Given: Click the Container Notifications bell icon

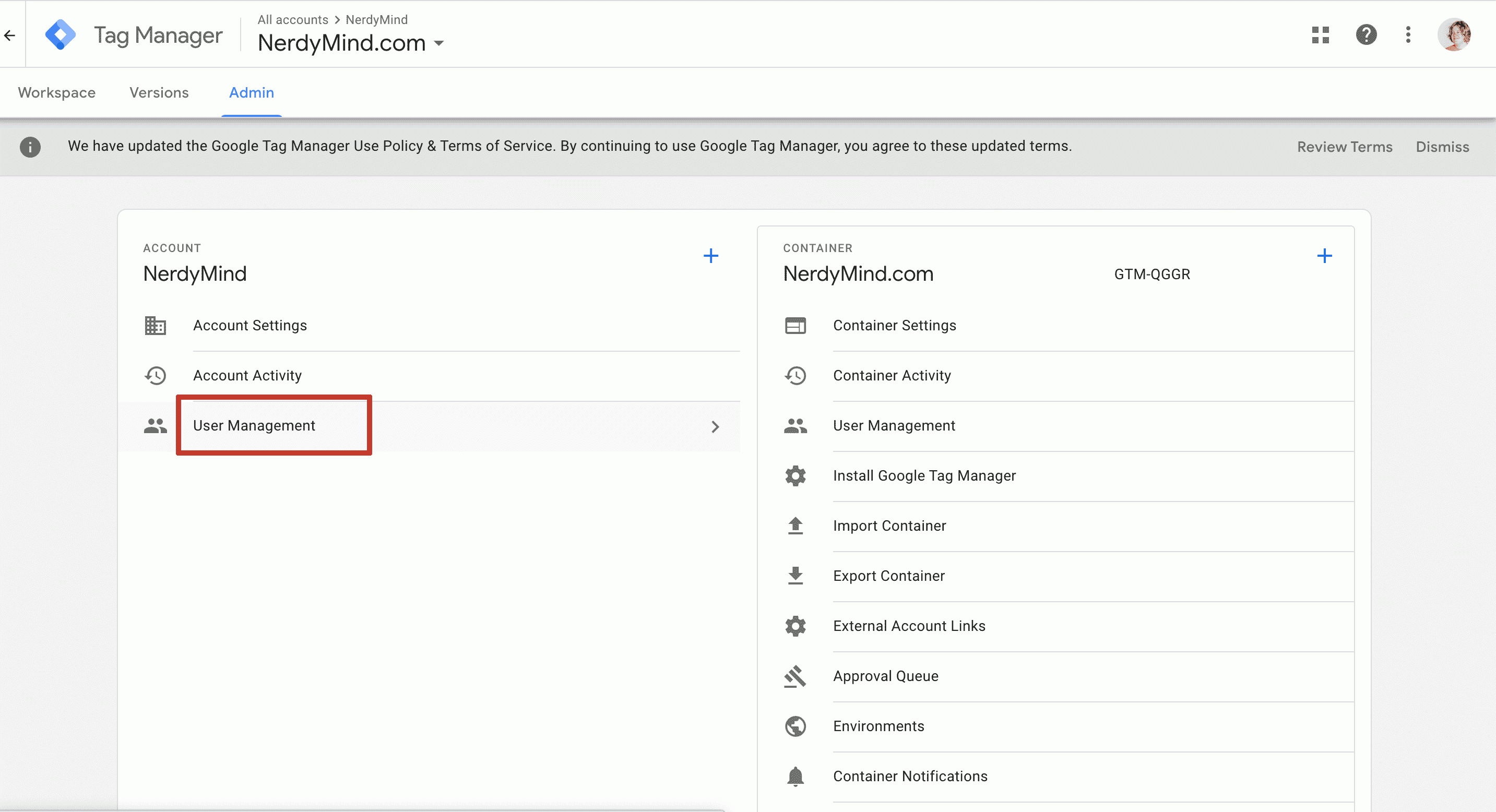Looking at the screenshot, I should pyautogui.click(x=796, y=777).
